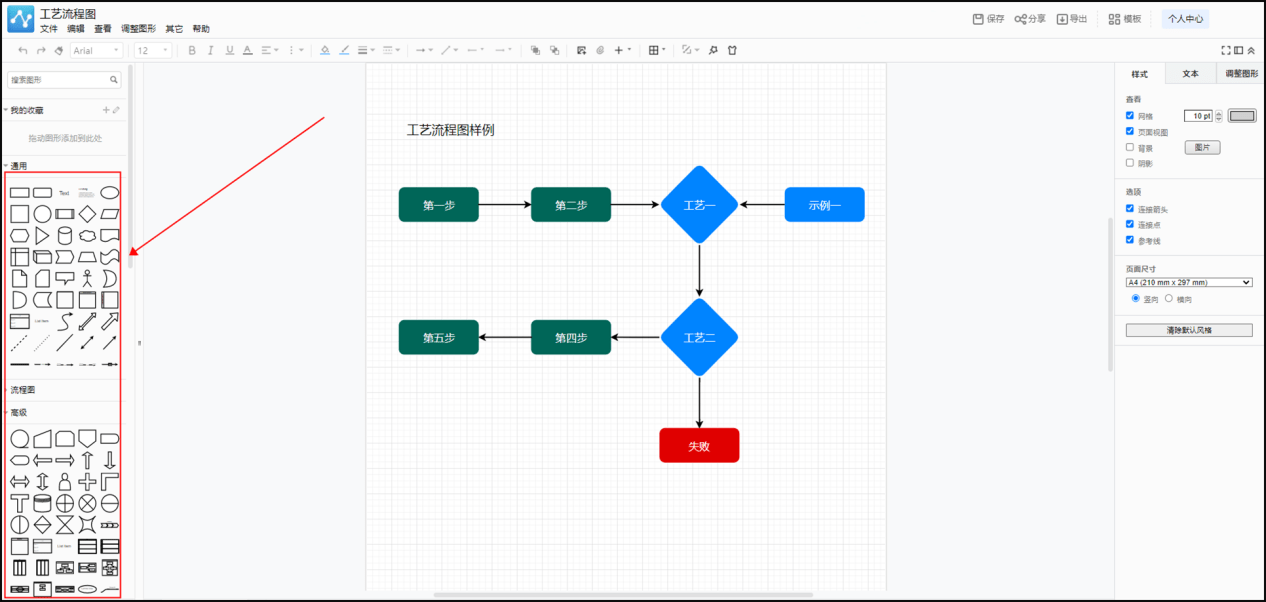Toggle the format panel sidebar icon

click(x=1238, y=50)
